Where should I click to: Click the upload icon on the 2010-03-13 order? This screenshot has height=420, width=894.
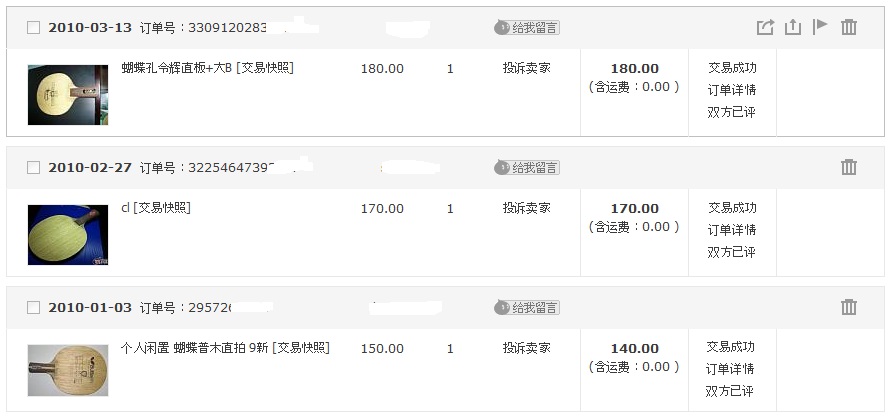pyautogui.click(x=793, y=27)
